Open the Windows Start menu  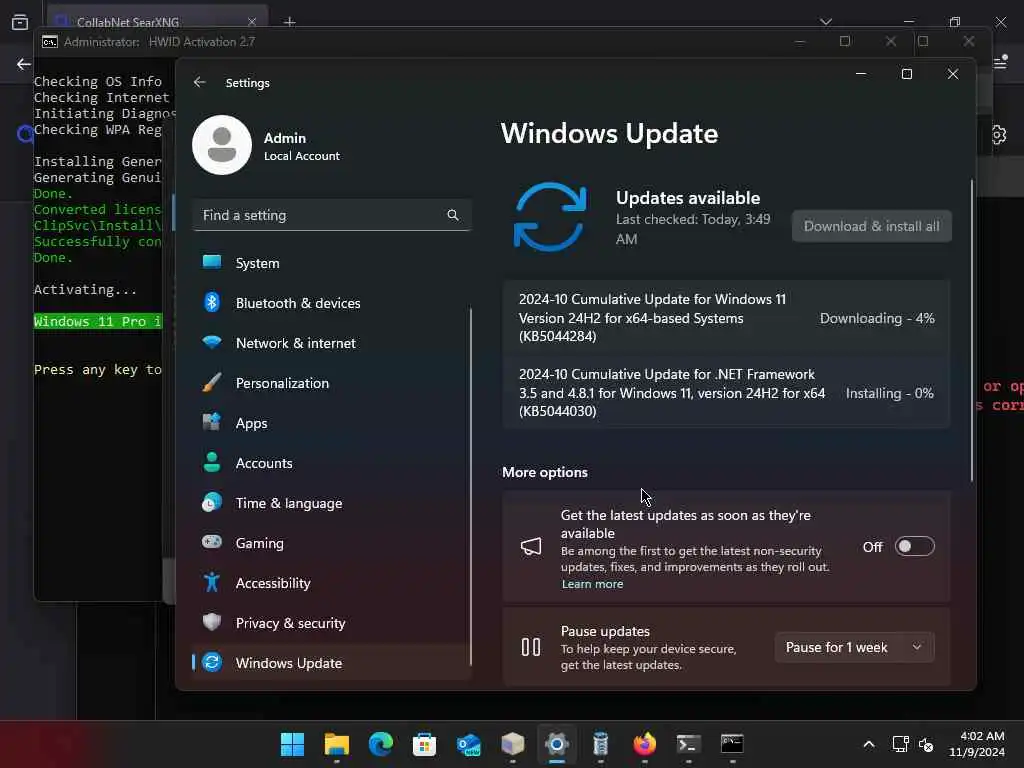tap(293, 744)
